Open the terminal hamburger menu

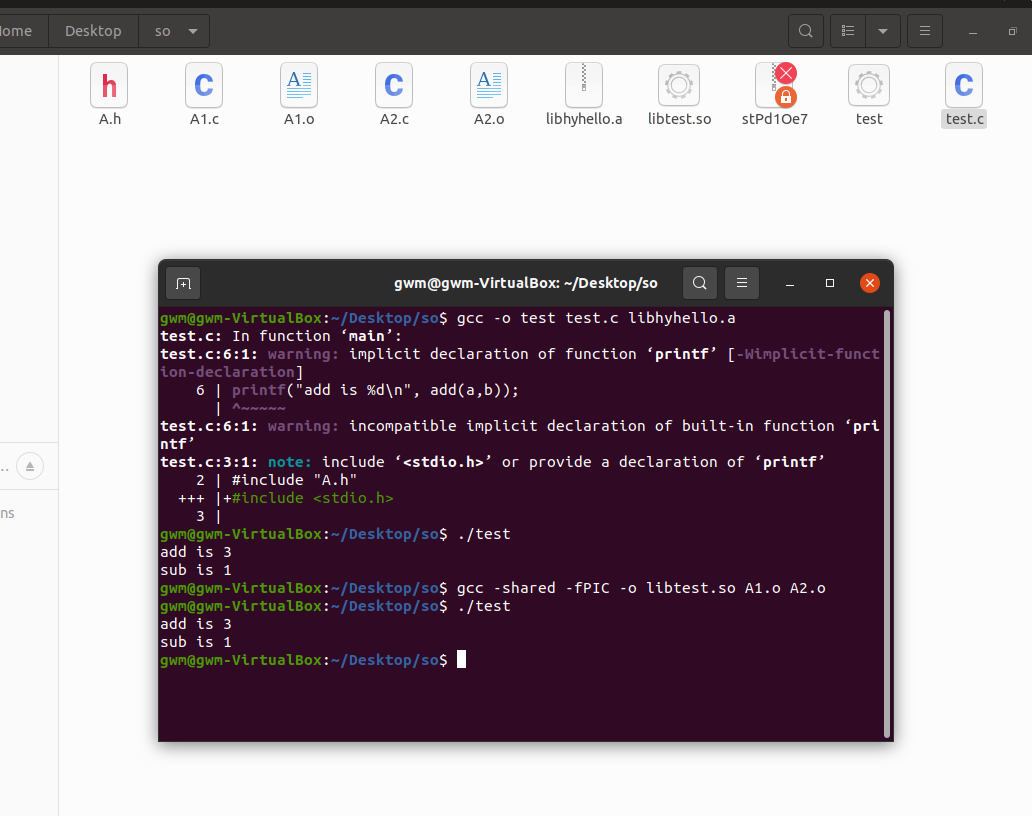(742, 283)
